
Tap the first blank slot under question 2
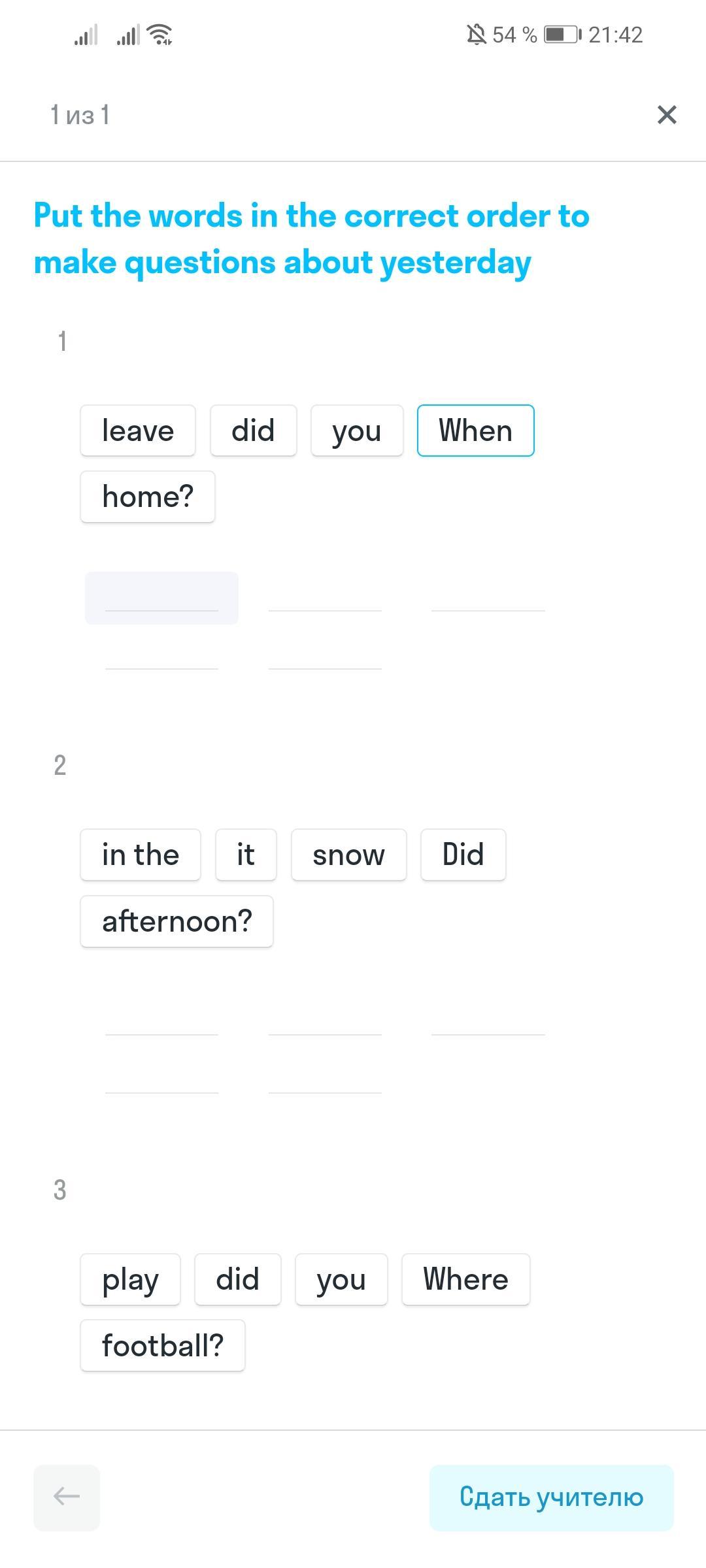click(x=161, y=1022)
